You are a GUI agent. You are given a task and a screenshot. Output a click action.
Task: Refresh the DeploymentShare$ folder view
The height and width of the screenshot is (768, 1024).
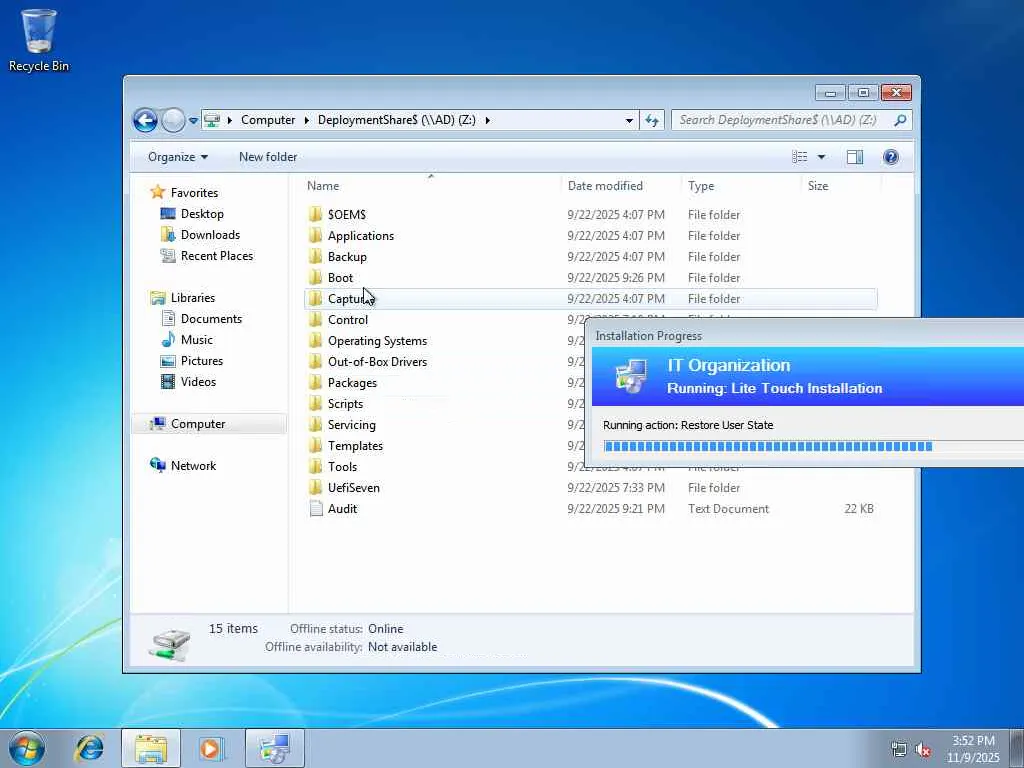(652, 120)
